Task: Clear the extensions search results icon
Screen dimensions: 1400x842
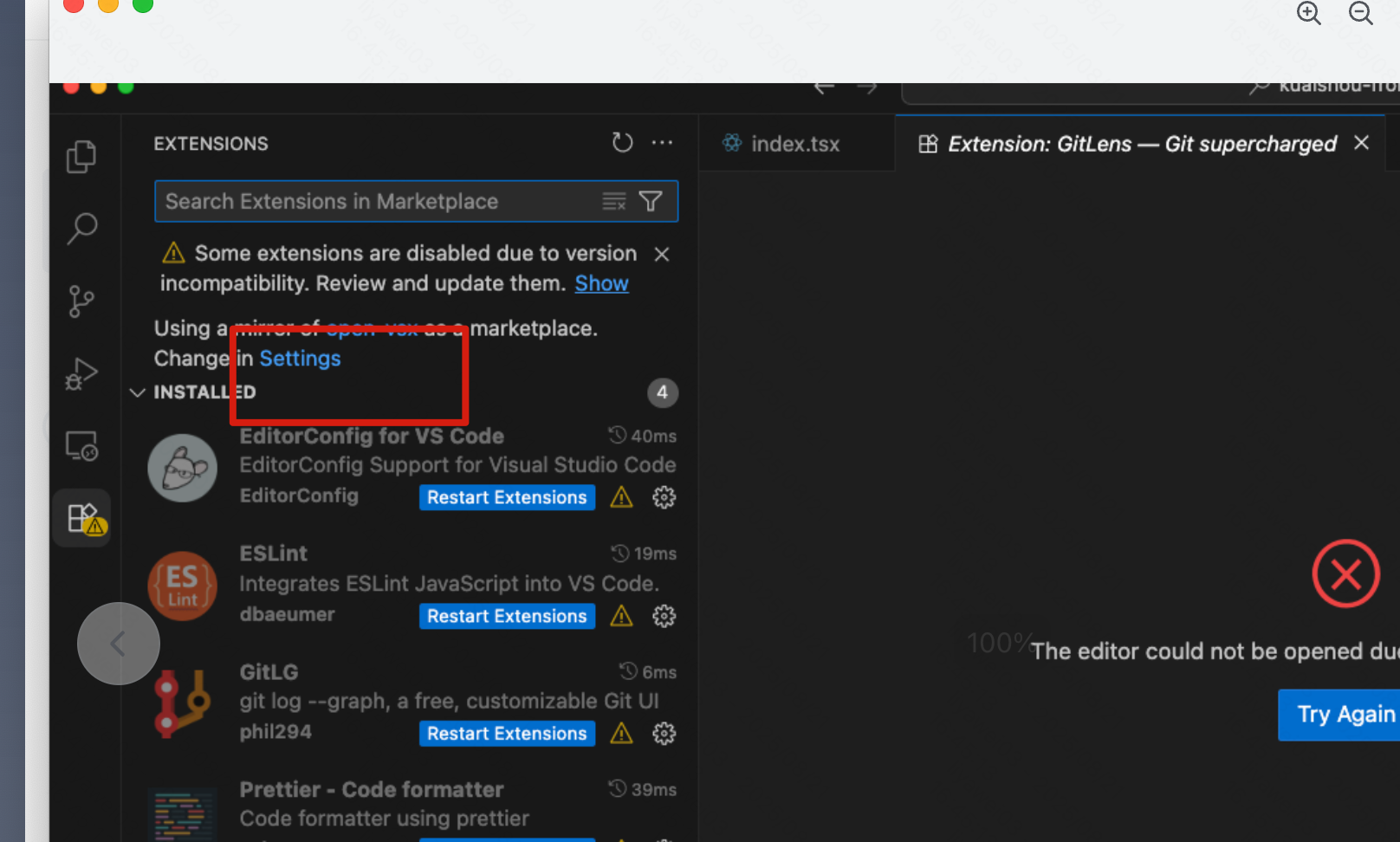Action: [613, 202]
